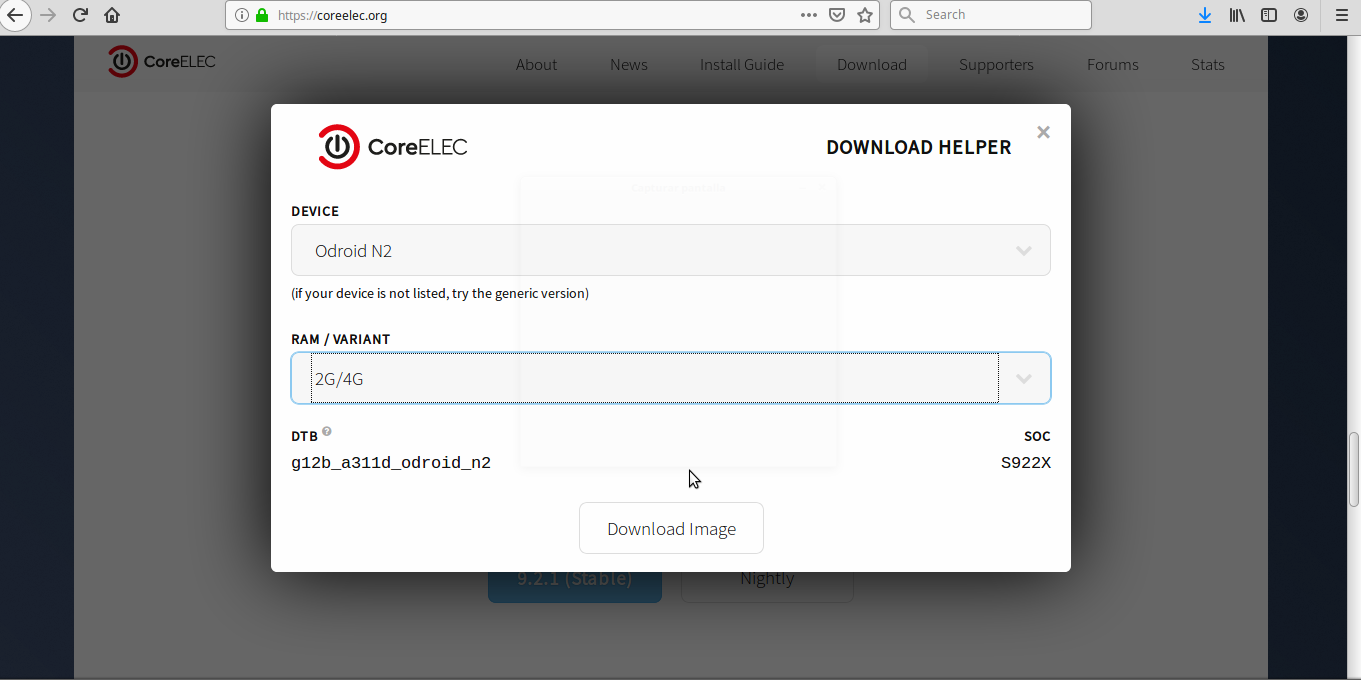Open the page actions three-dot menu
Image resolution: width=1361 pixels, height=680 pixels.
[x=809, y=15]
